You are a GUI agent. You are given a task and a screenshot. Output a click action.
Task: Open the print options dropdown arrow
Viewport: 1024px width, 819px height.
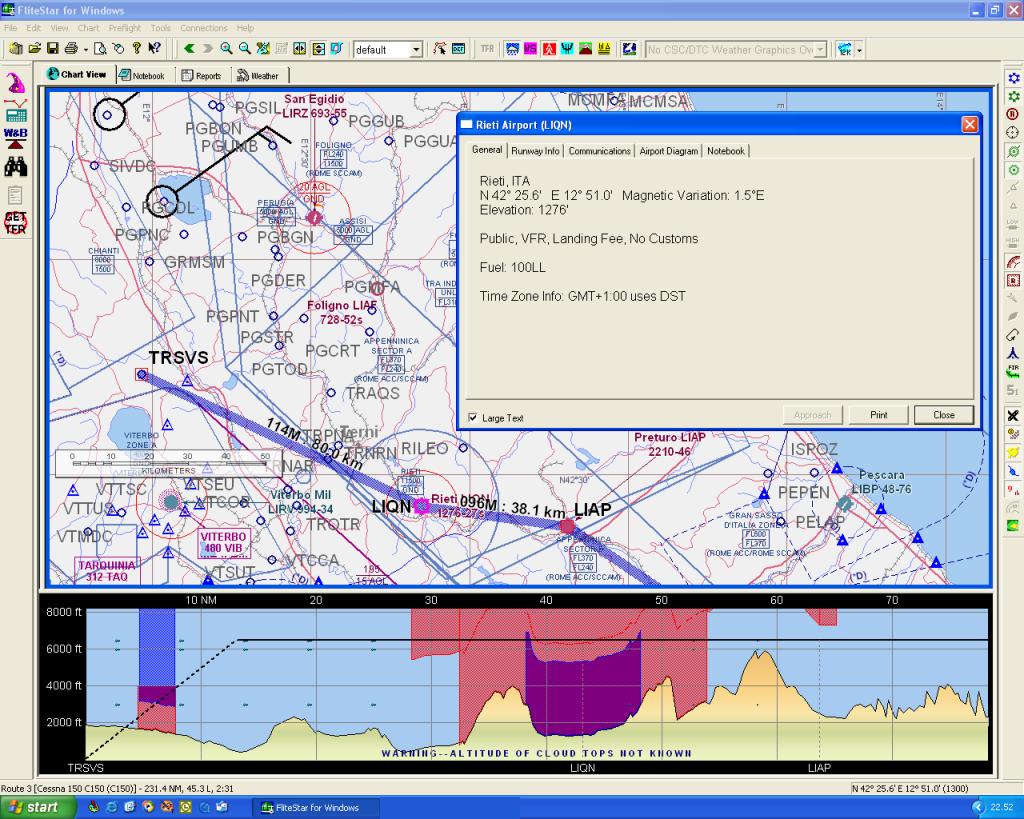(x=86, y=50)
